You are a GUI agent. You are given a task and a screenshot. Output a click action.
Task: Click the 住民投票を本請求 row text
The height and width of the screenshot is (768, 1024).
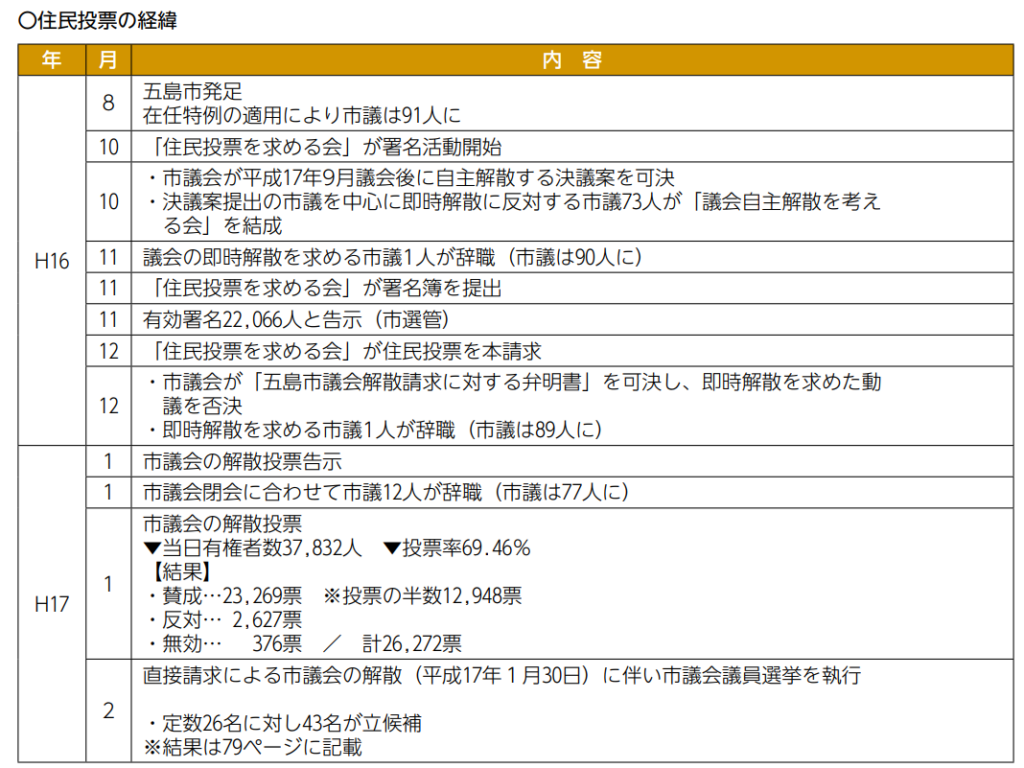342,351
